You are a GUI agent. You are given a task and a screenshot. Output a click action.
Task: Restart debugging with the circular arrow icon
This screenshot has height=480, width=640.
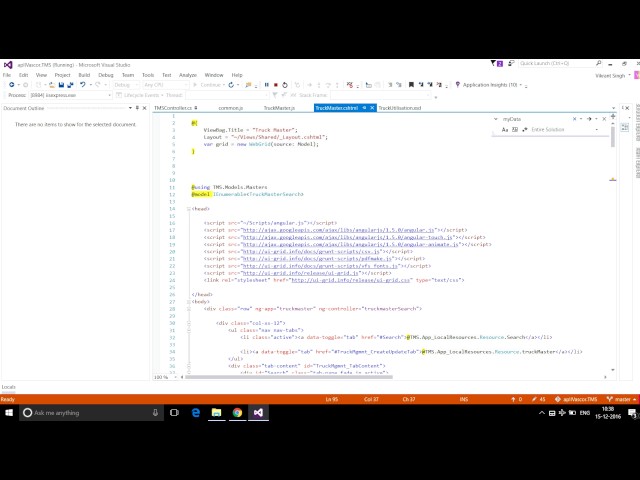pos(285,85)
